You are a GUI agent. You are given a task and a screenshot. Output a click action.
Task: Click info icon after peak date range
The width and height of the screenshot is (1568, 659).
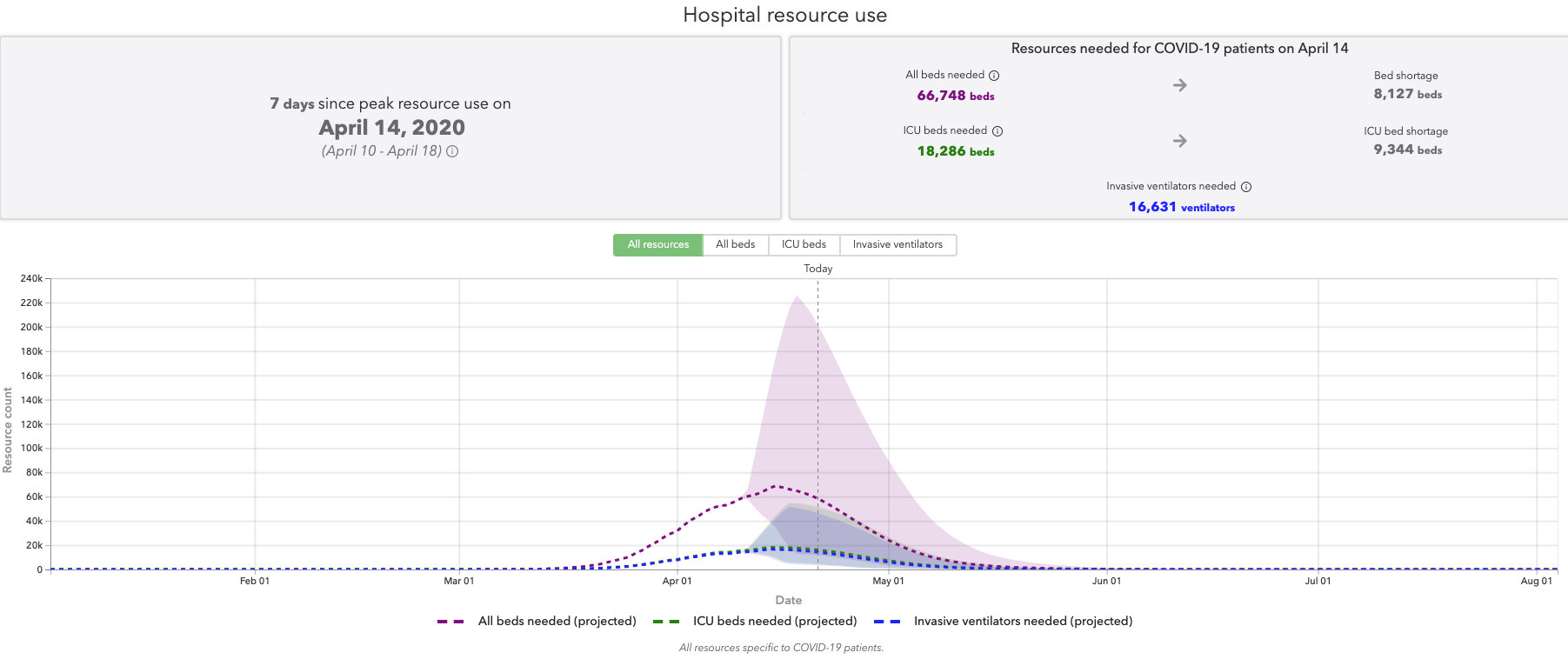tap(452, 151)
